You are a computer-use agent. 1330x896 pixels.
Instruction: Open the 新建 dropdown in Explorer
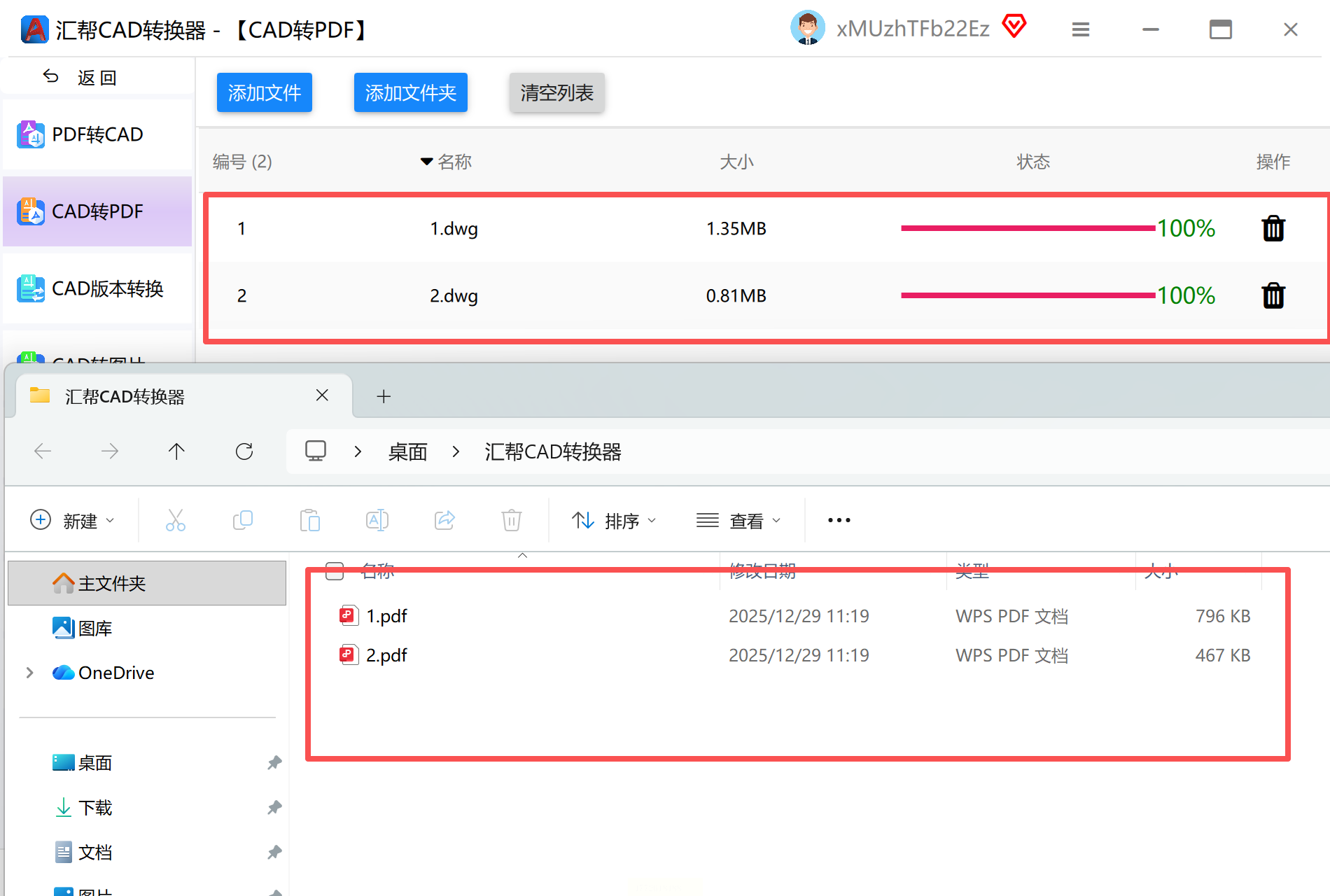[73, 521]
